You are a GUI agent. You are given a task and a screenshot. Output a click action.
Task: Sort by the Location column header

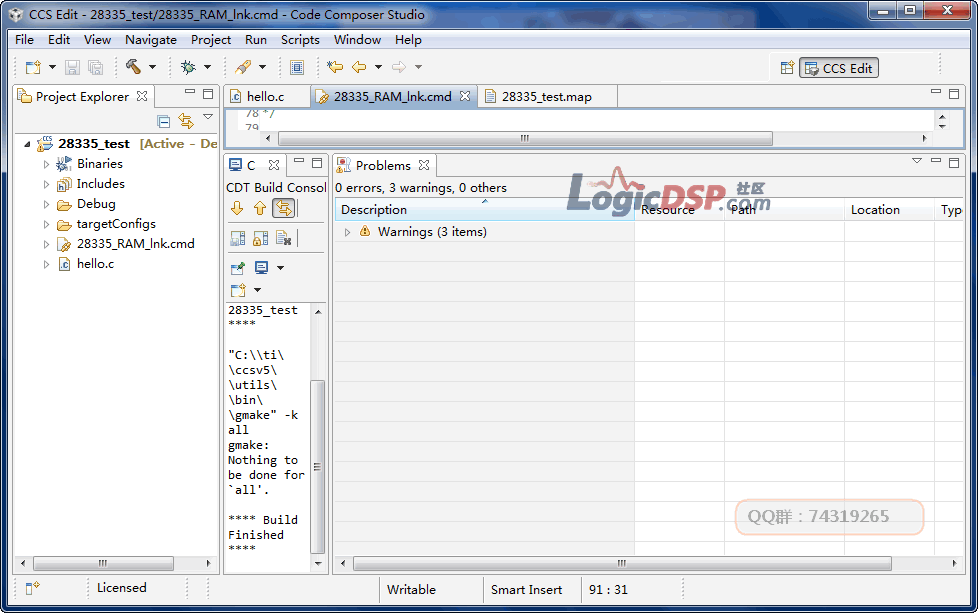[889, 210]
